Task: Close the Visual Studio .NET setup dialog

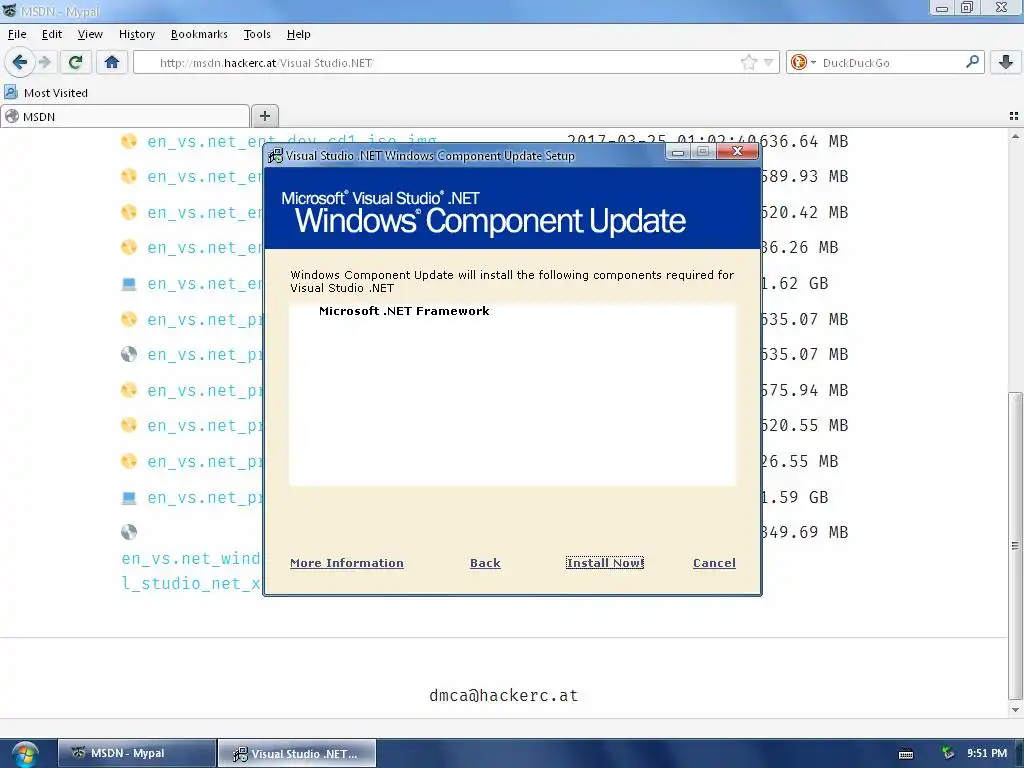Action: click(x=738, y=152)
